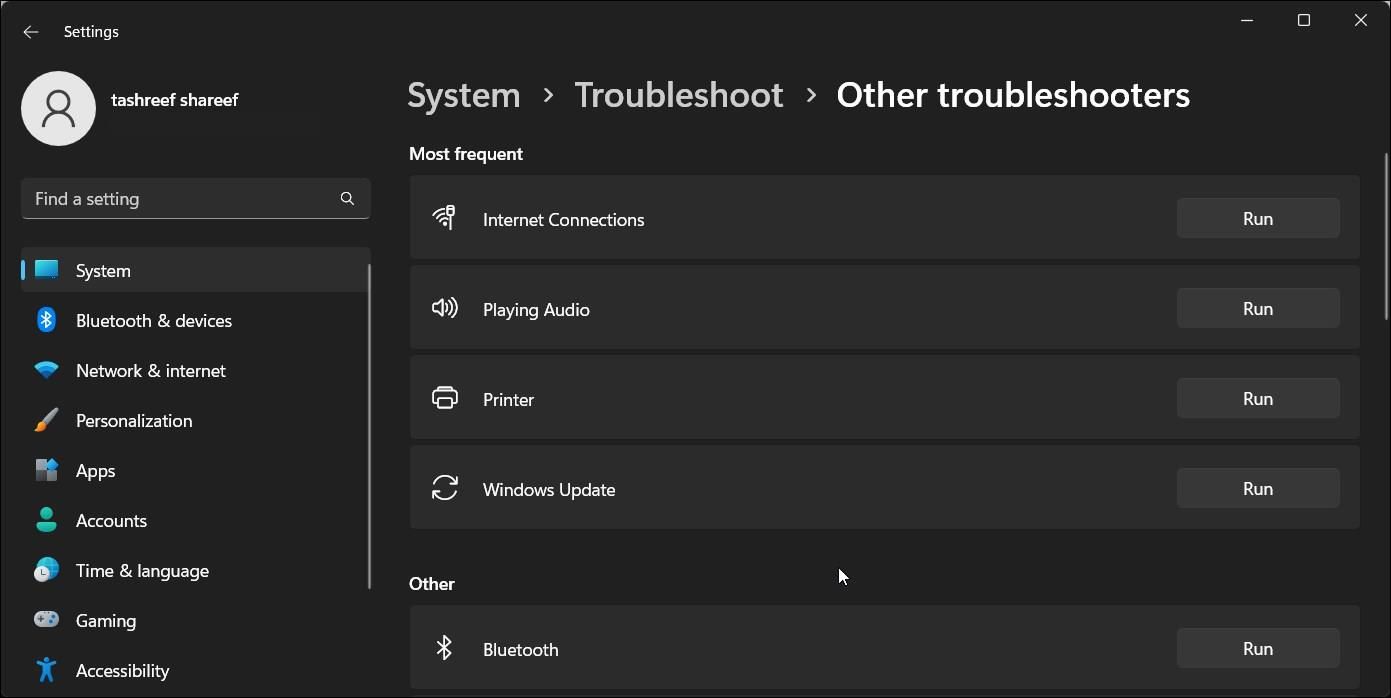Run the Bluetooth troubleshooter
Screen dimensions: 1391x698
tap(1257, 648)
